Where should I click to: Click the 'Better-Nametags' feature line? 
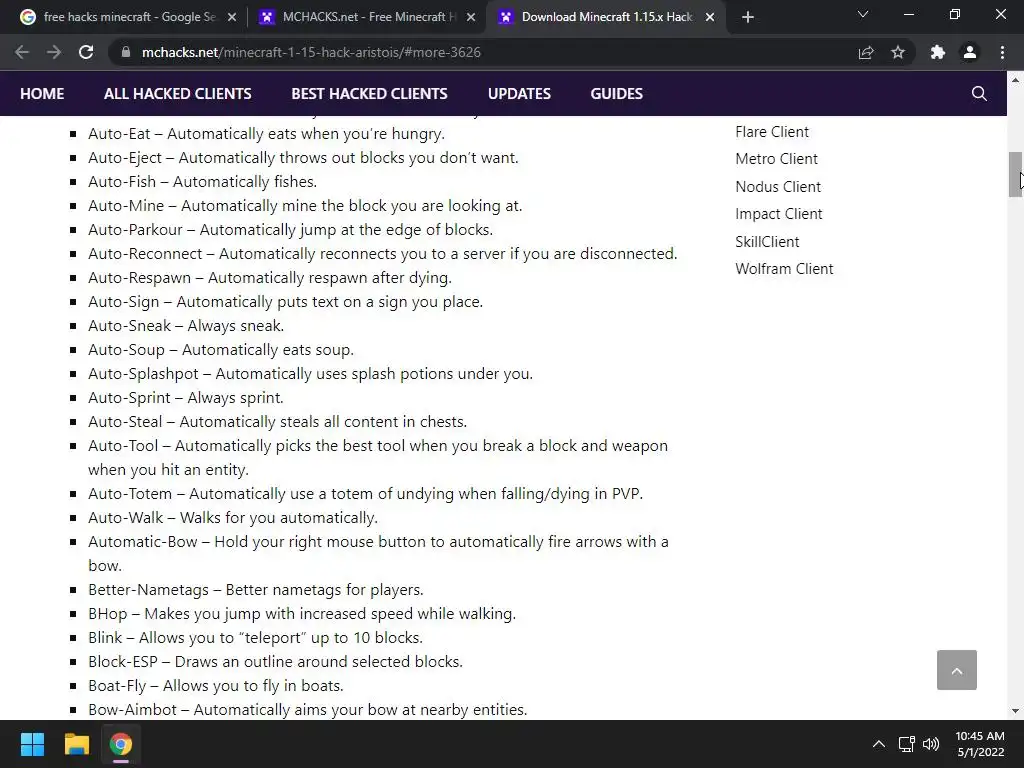pos(256,590)
